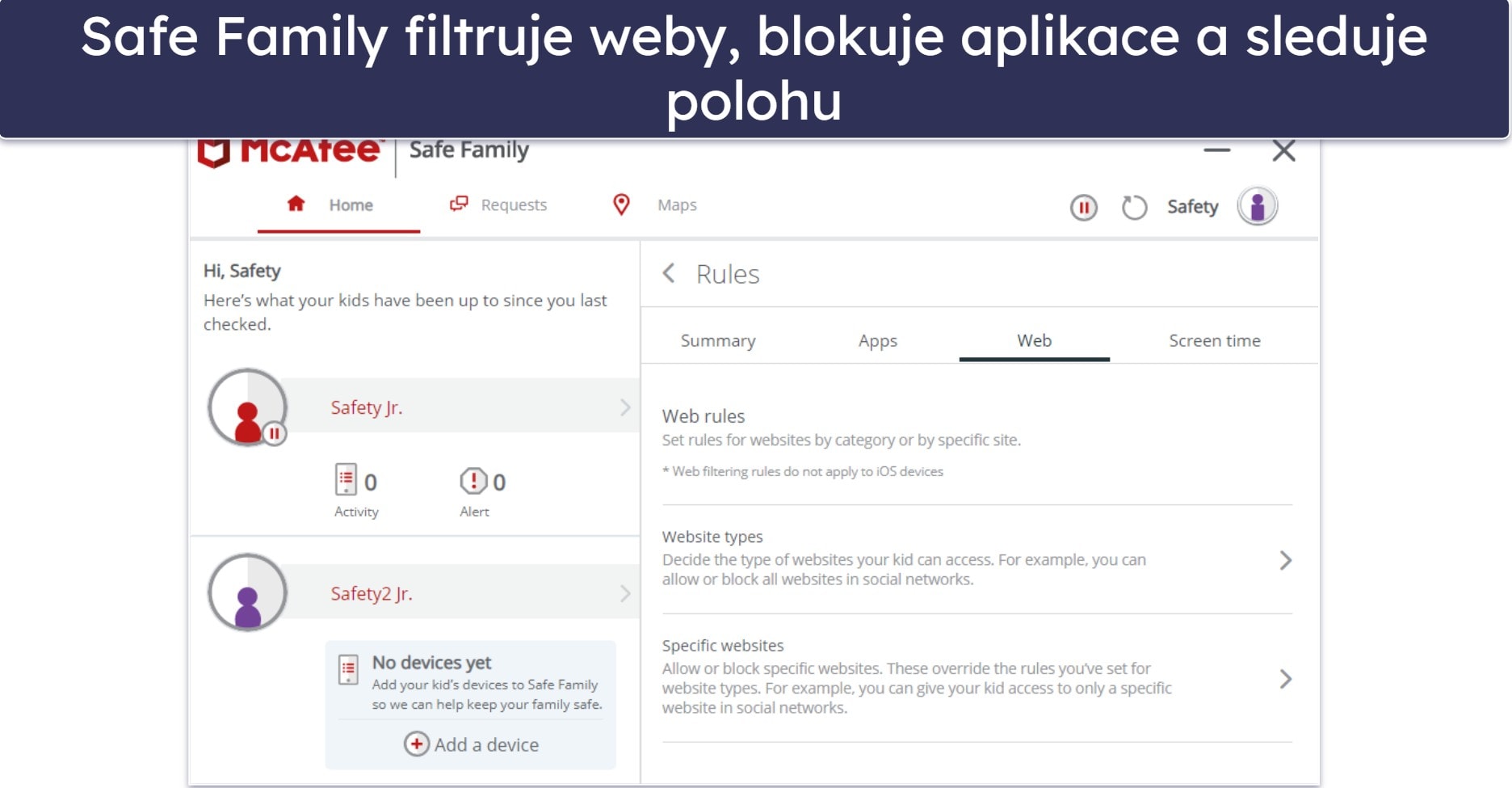Click the refresh circular arrow icon
The image size is (1512, 788).
(x=1134, y=208)
